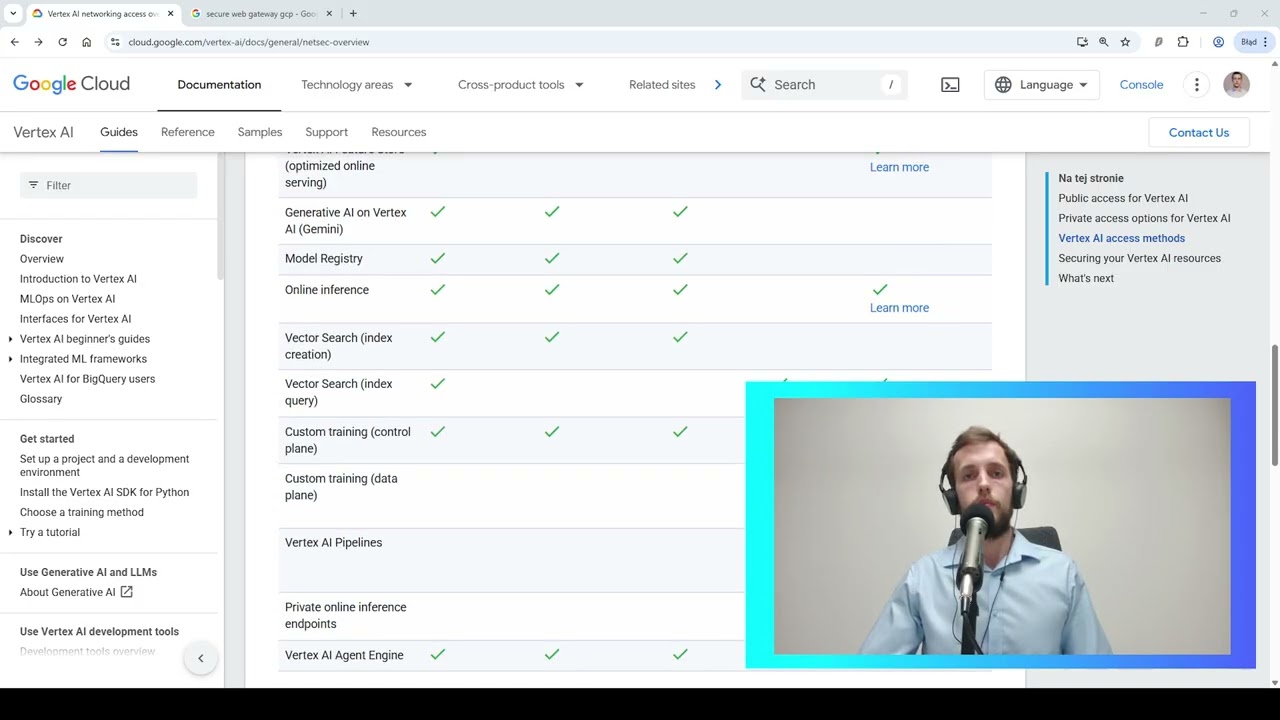1280x720 pixels.
Task: Click the page vertical scrollbar thumb
Action: tap(1274, 405)
